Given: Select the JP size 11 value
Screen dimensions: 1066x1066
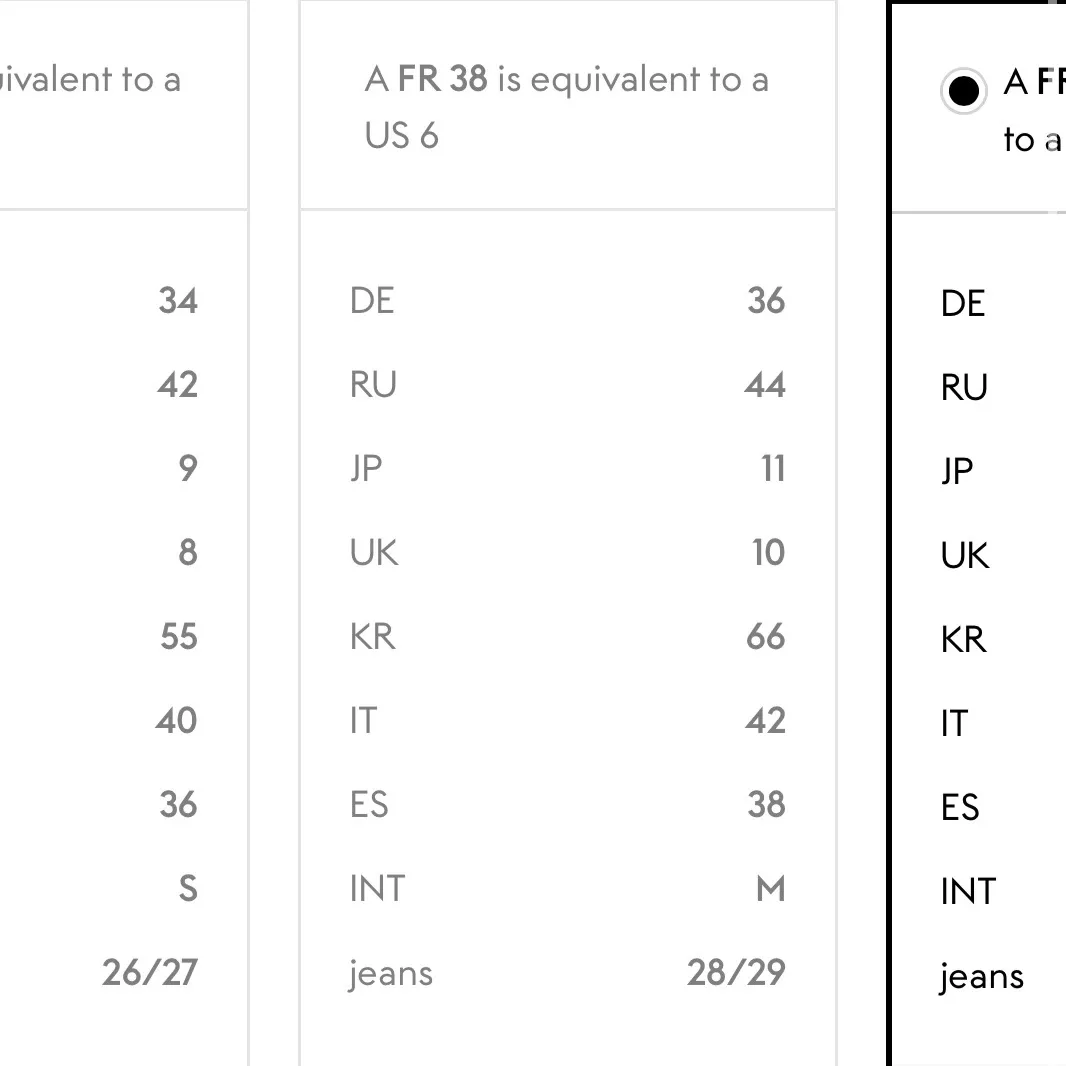Looking at the screenshot, I should (773, 469).
